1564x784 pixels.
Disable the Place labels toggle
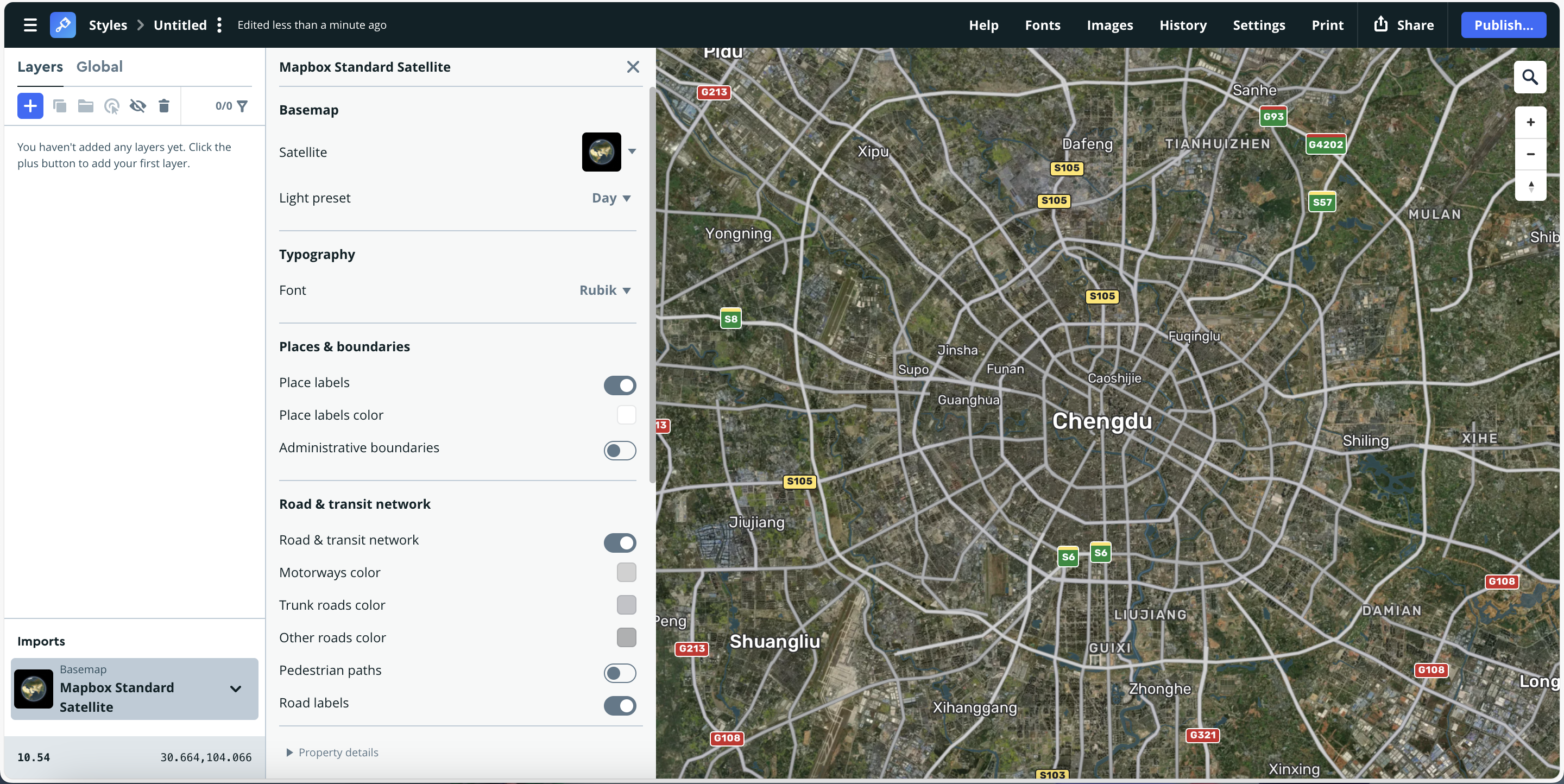coord(619,385)
